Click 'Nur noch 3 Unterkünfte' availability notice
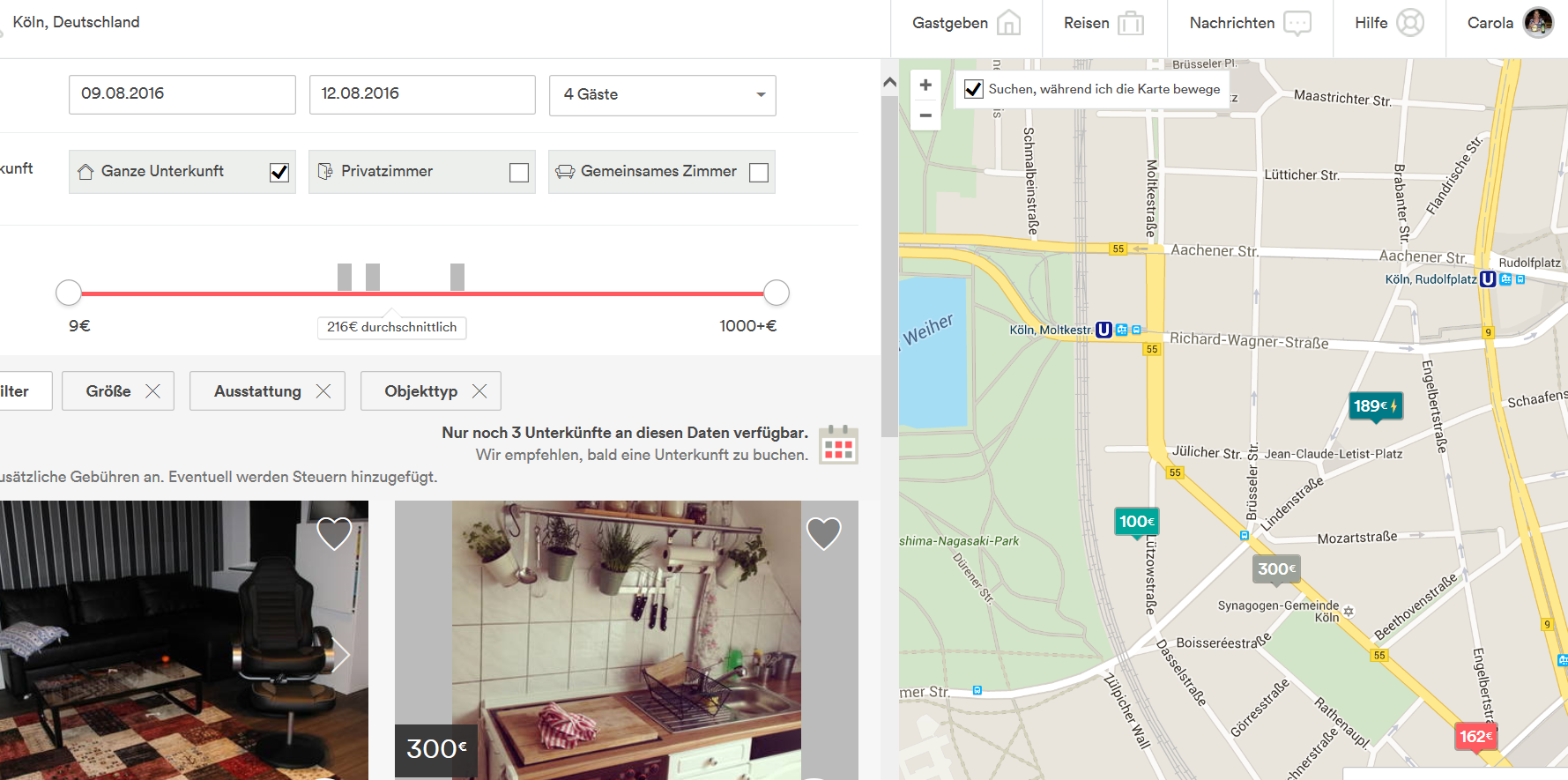Viewport: 1568px width, 780px height. tap(625, 433)
